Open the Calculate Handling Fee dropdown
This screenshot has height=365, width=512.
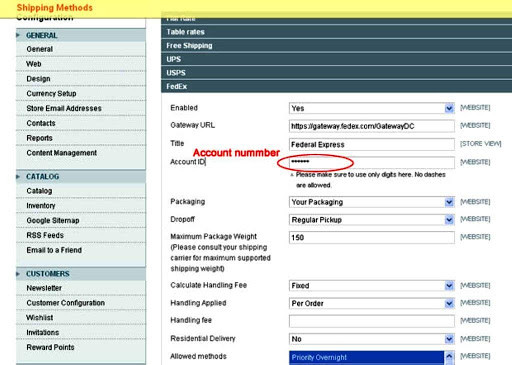[372, 286]
